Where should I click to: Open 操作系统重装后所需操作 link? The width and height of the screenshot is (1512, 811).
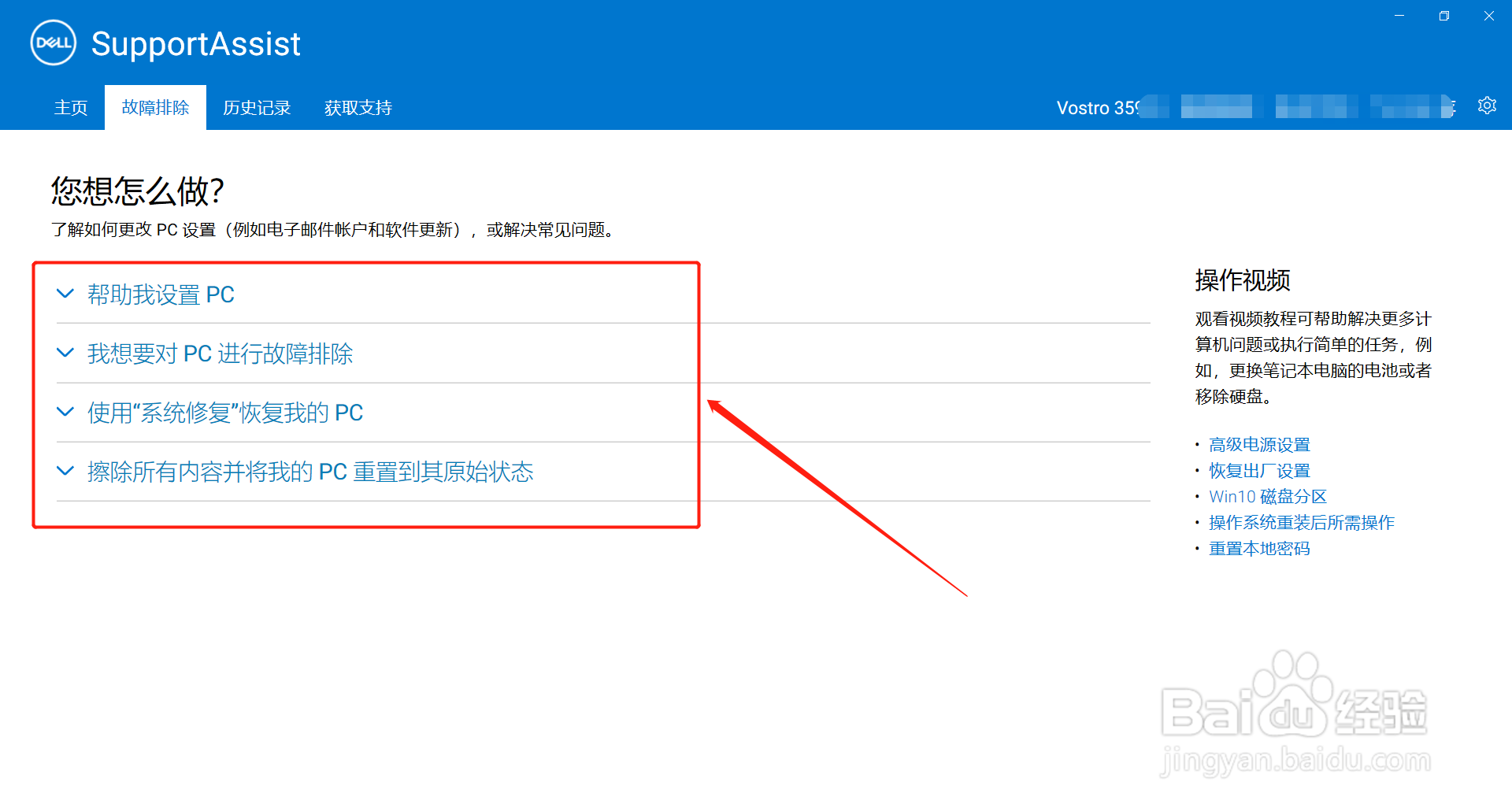pos(1302,523)
